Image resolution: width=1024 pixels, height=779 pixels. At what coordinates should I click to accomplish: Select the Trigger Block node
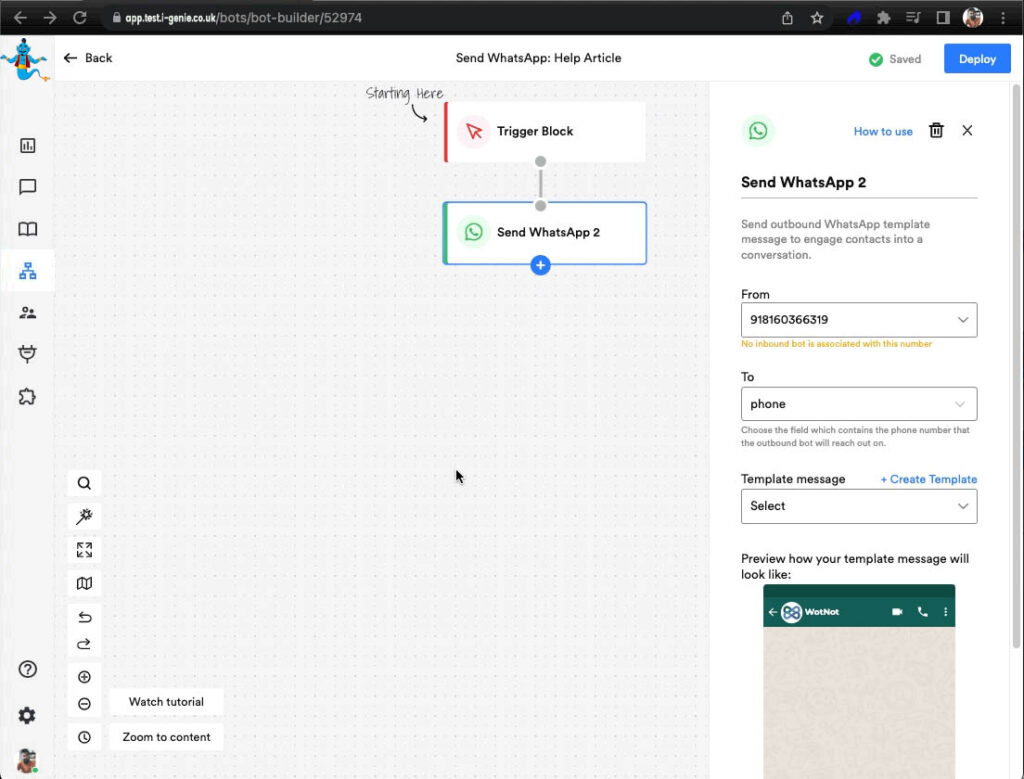(545, 131)
